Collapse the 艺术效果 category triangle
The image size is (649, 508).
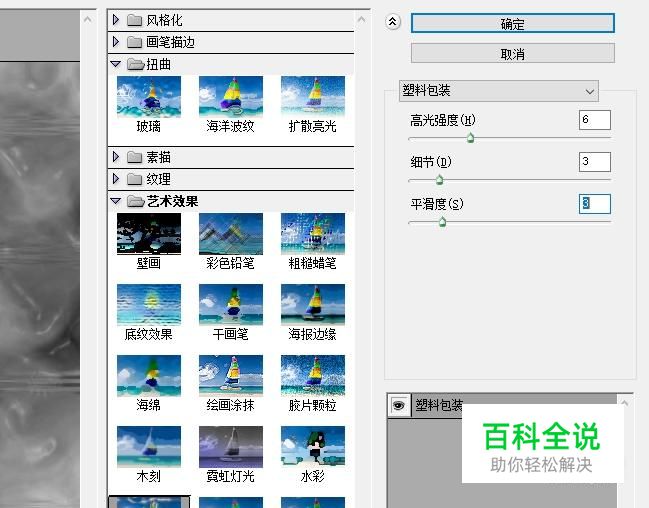tap(115, 201)
